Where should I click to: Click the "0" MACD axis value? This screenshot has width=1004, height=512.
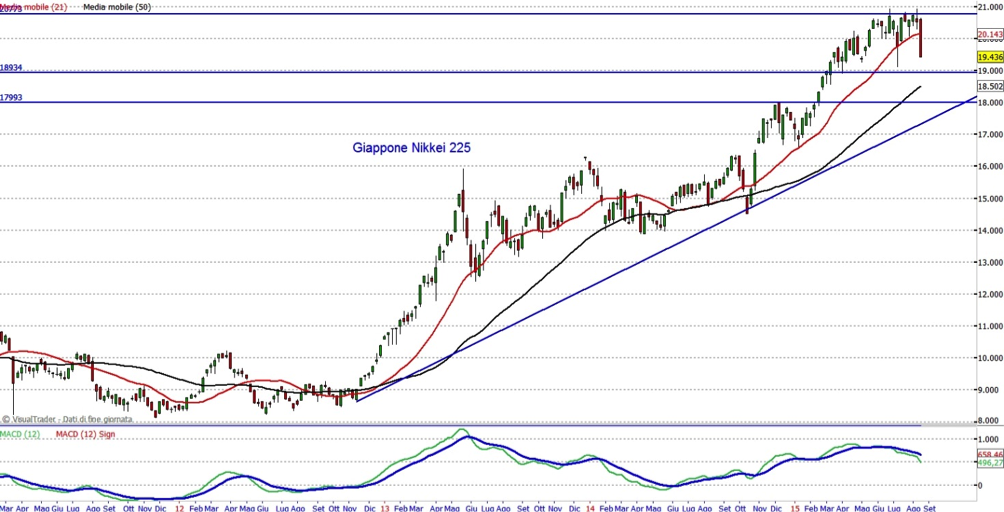(x=980, y=486)
